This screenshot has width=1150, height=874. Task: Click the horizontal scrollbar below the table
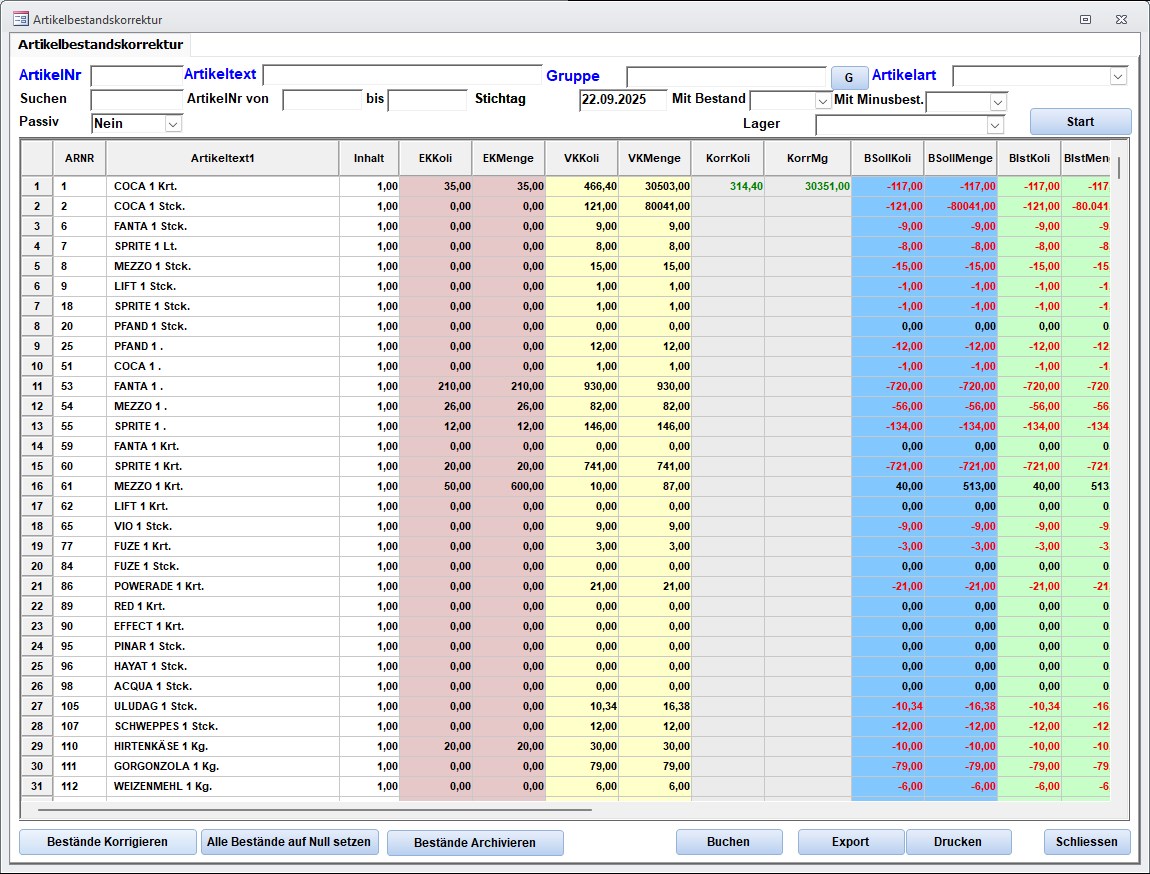coord(315,810)
